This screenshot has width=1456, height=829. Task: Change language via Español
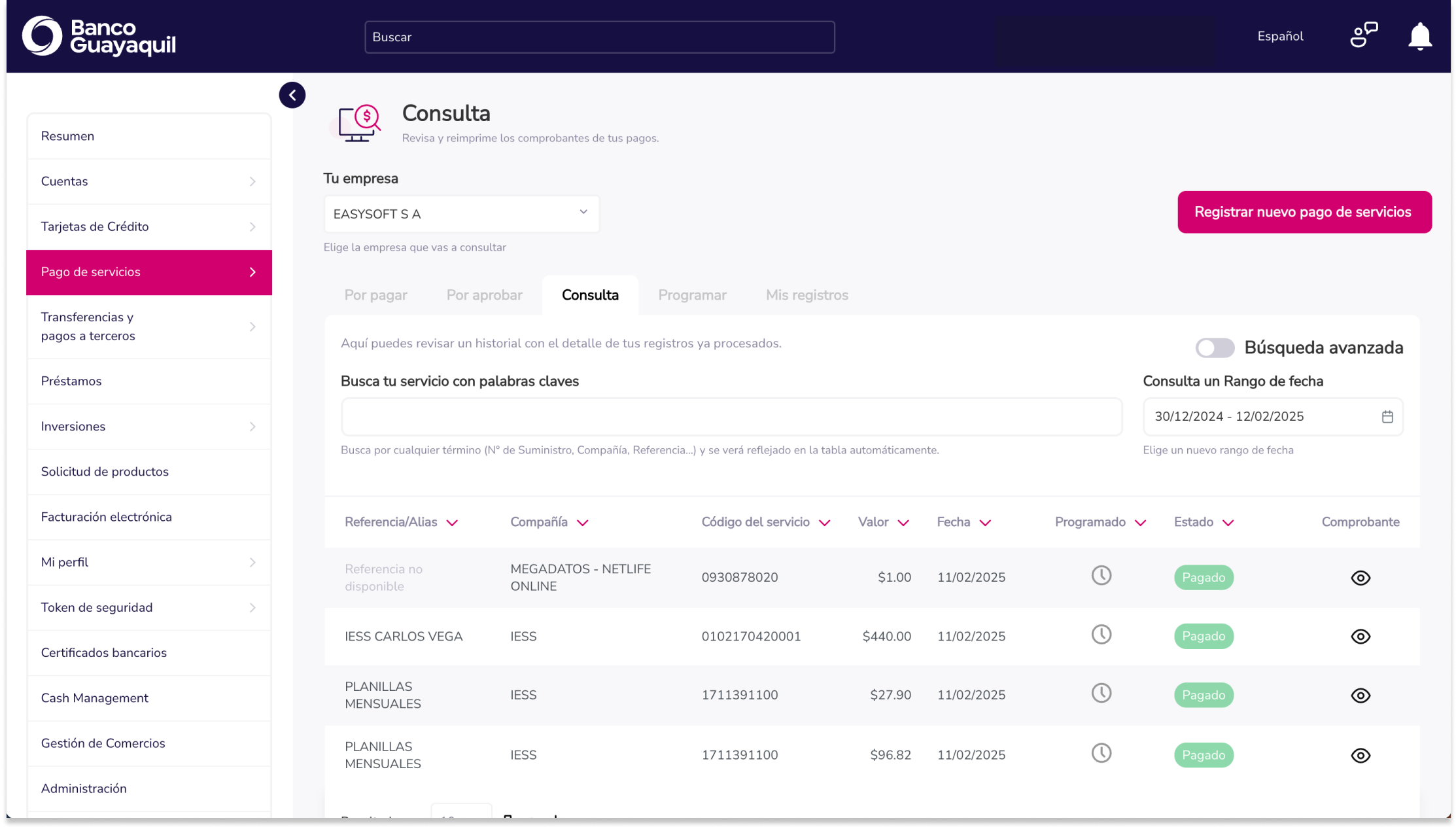(x=1280, y=37)
